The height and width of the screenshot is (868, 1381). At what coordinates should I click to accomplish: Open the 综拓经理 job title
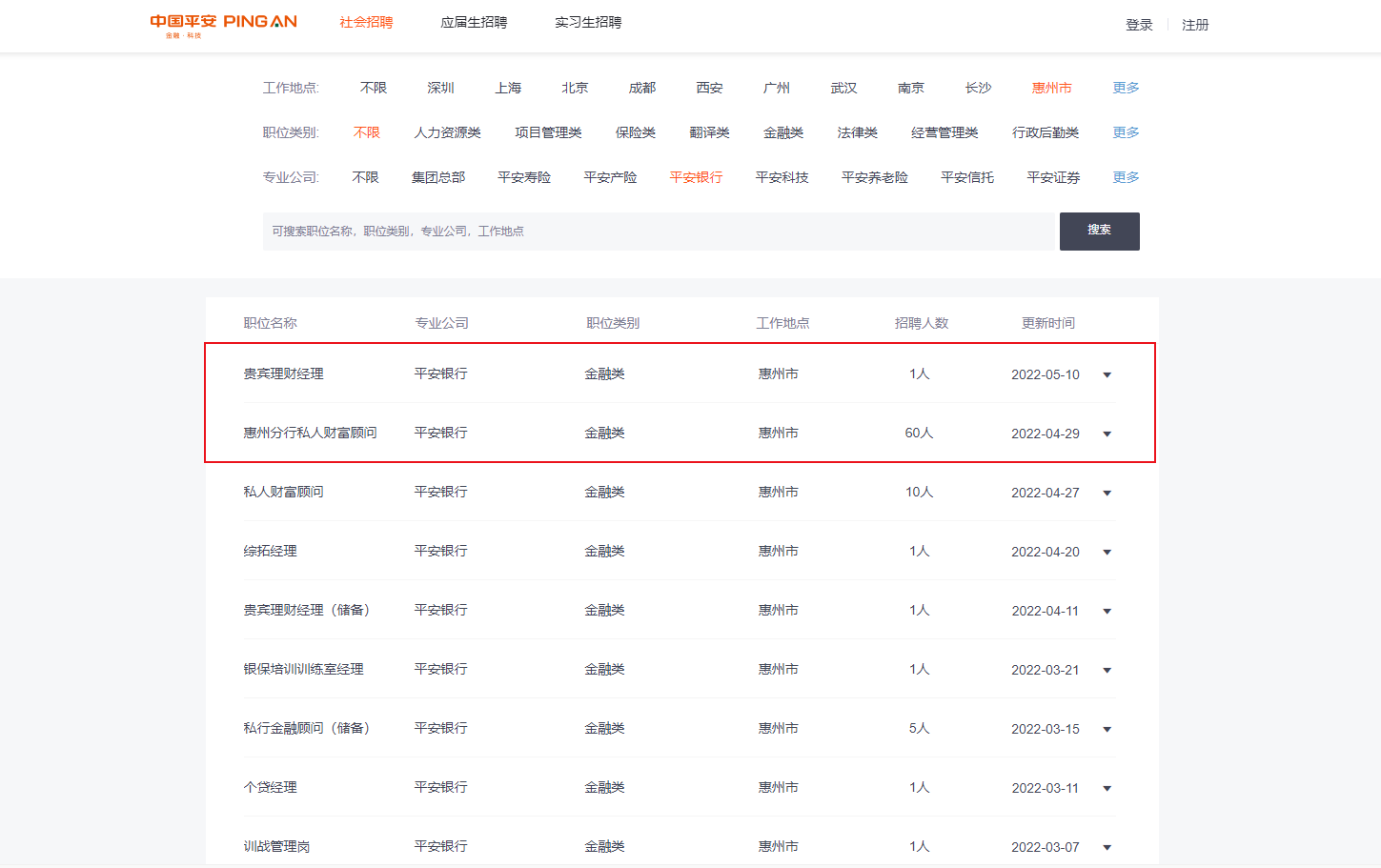[x=270, y=551]
